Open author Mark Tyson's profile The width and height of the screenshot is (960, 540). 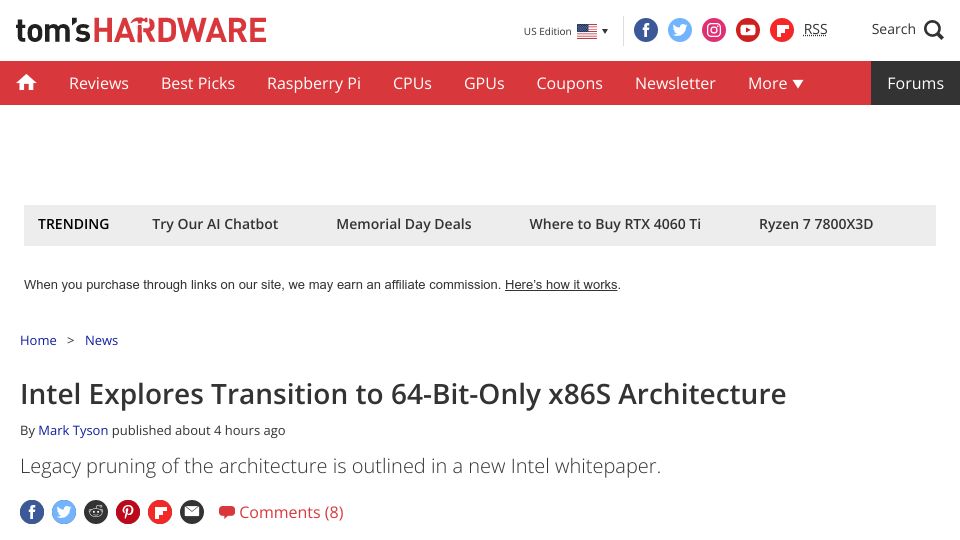tap(73, 430)
